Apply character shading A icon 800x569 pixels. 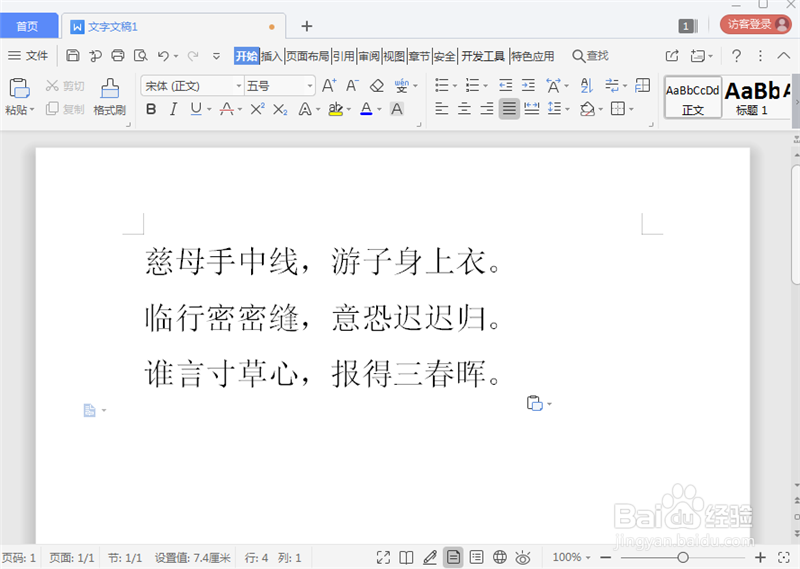click(x=396, y=109)
